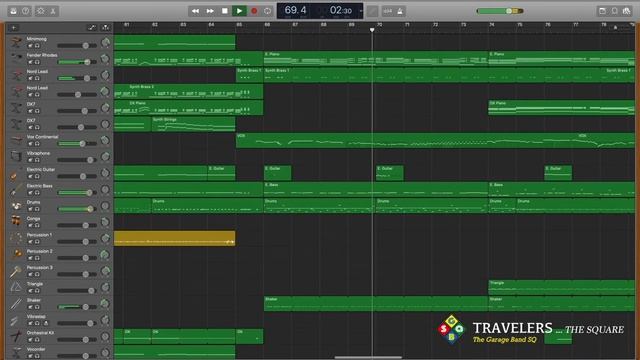
Task: Start recording with the red Record button
Action: coord(254,11)
